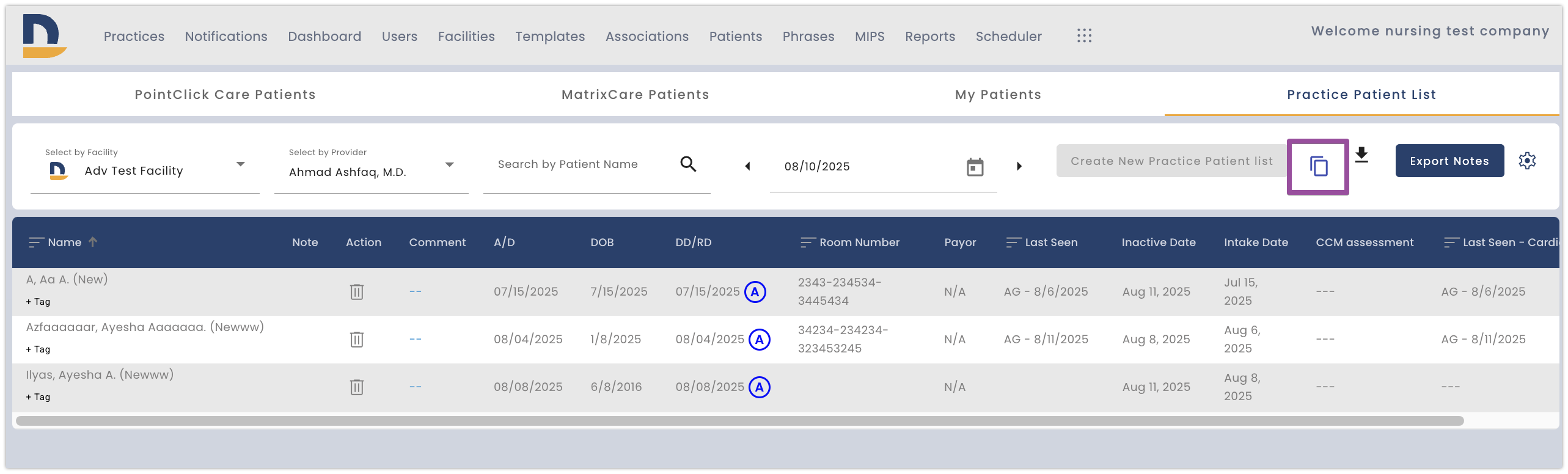The width and height of the screenshot is (1568, 474).
Task: Add tag to A, Aa A. patient
Action: coord(38,302)
